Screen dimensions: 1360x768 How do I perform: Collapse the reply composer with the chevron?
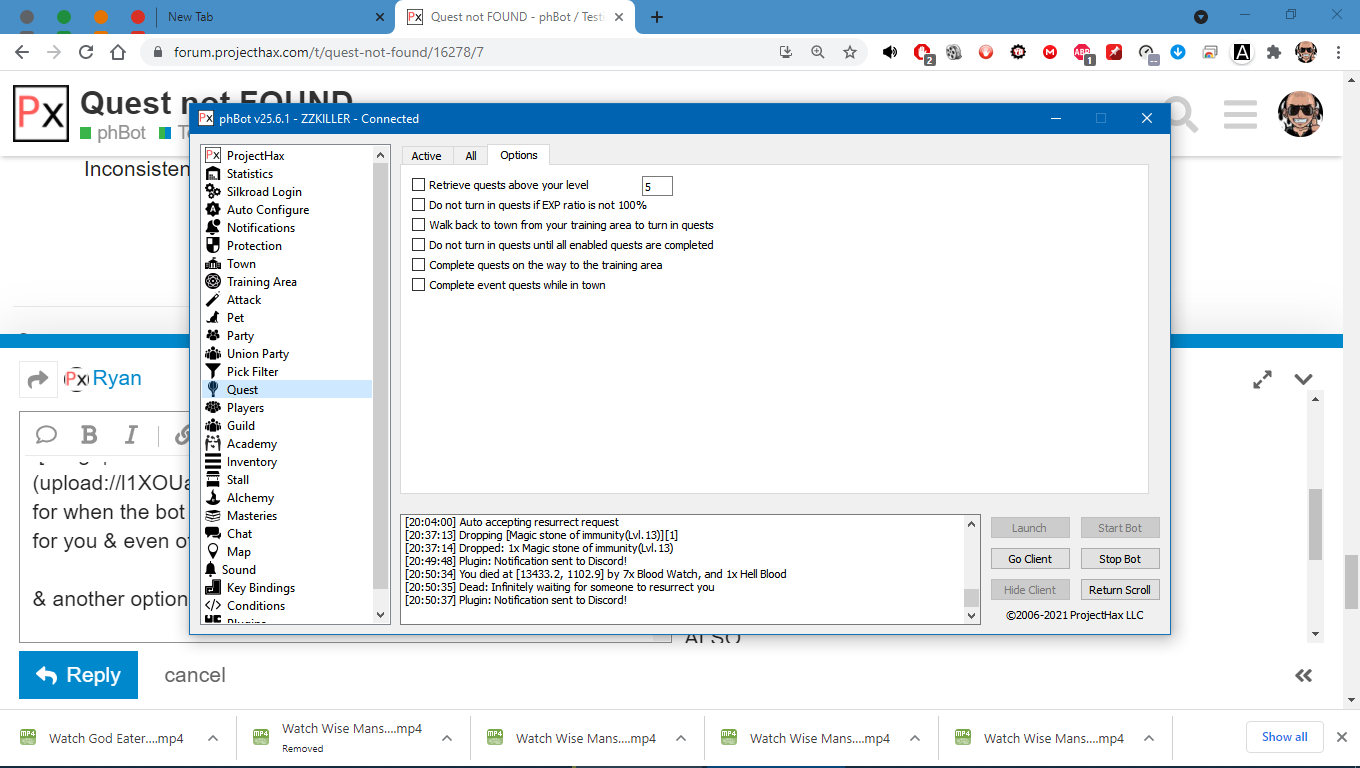point(1303,380)
